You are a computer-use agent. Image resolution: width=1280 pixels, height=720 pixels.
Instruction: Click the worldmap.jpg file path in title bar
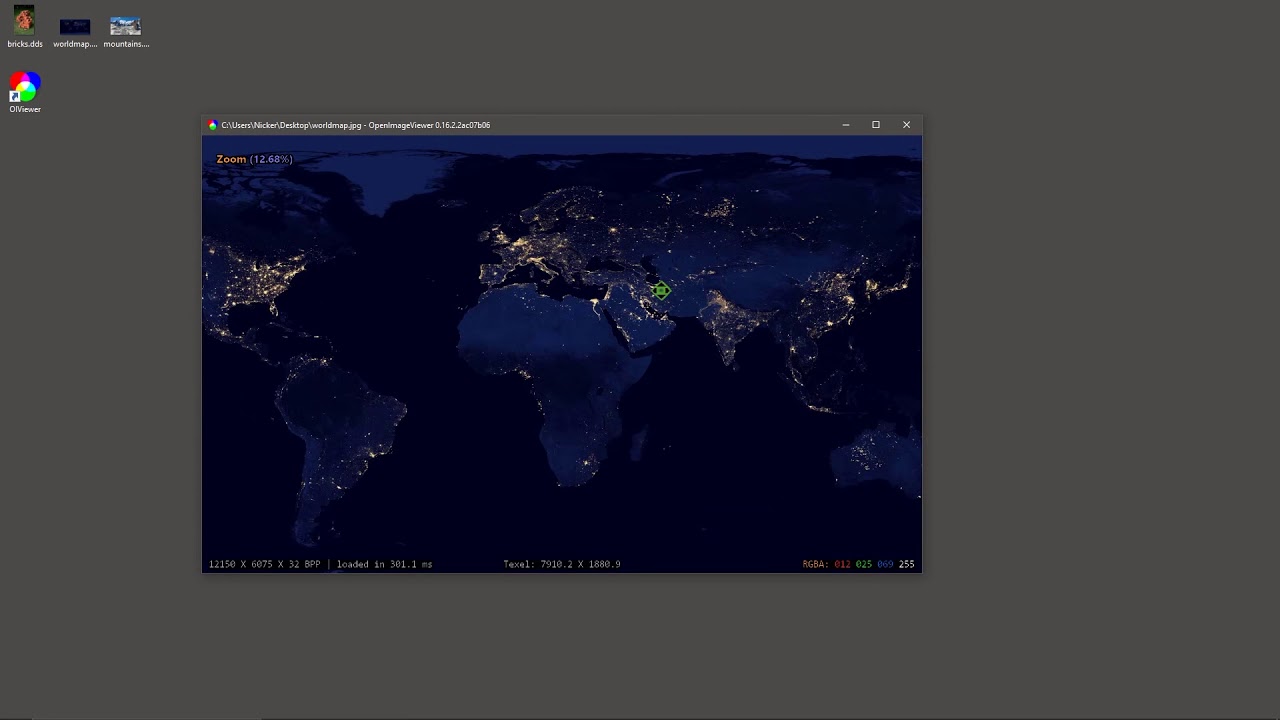291,125
